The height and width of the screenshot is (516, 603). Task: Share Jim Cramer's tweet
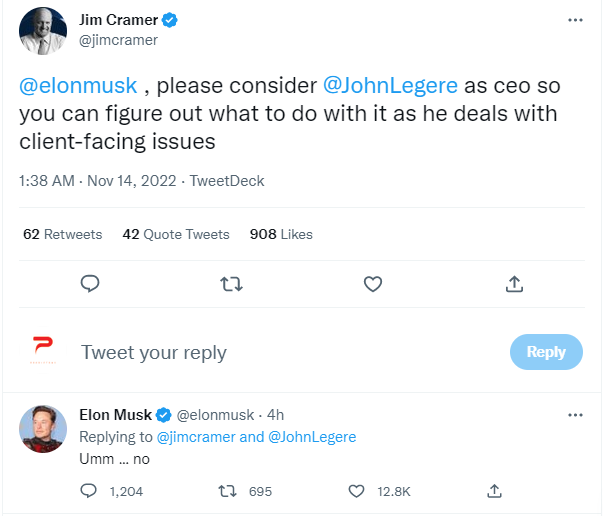[514, 284]
